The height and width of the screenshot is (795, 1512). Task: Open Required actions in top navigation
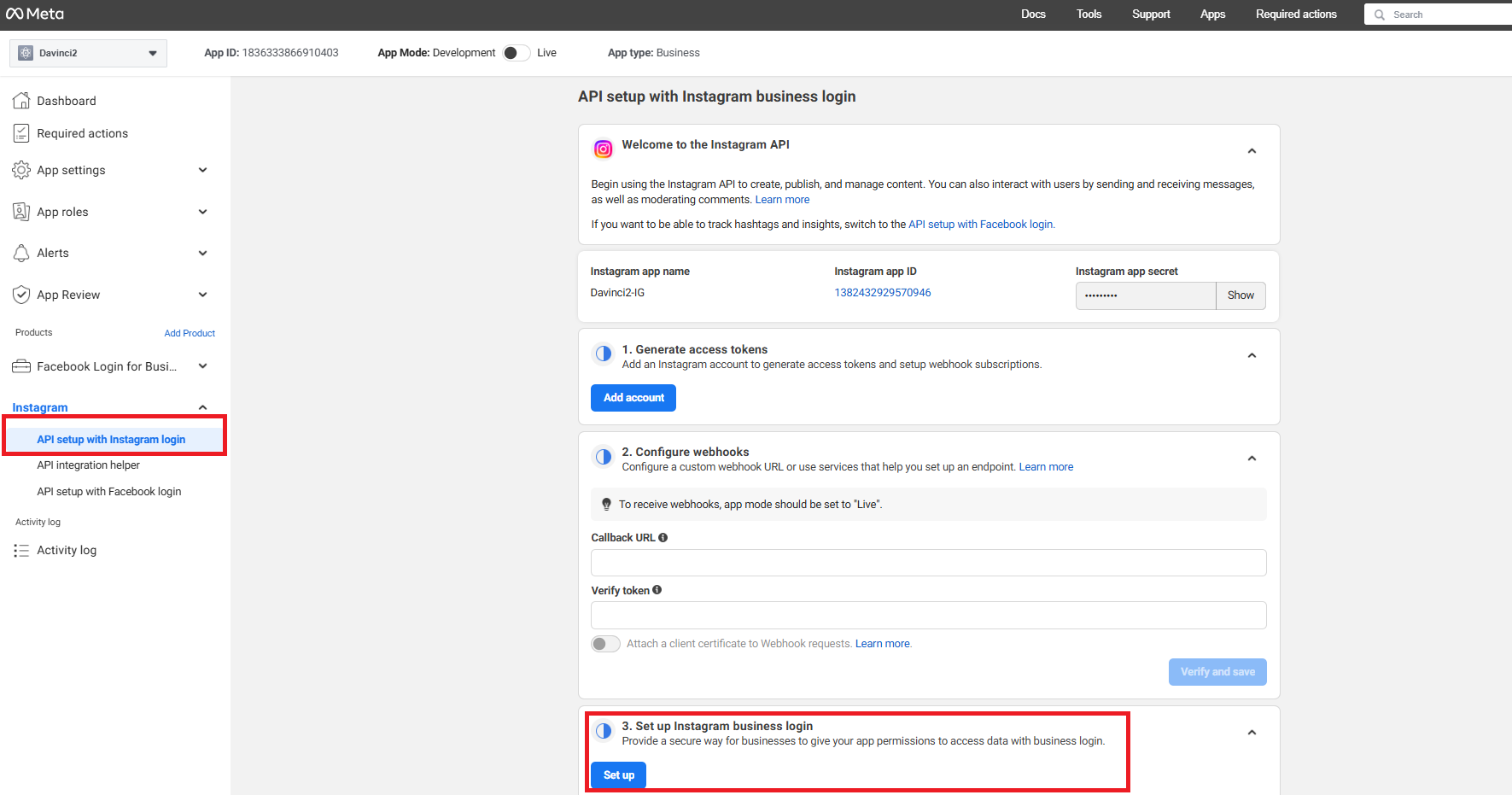point(1296,15)
